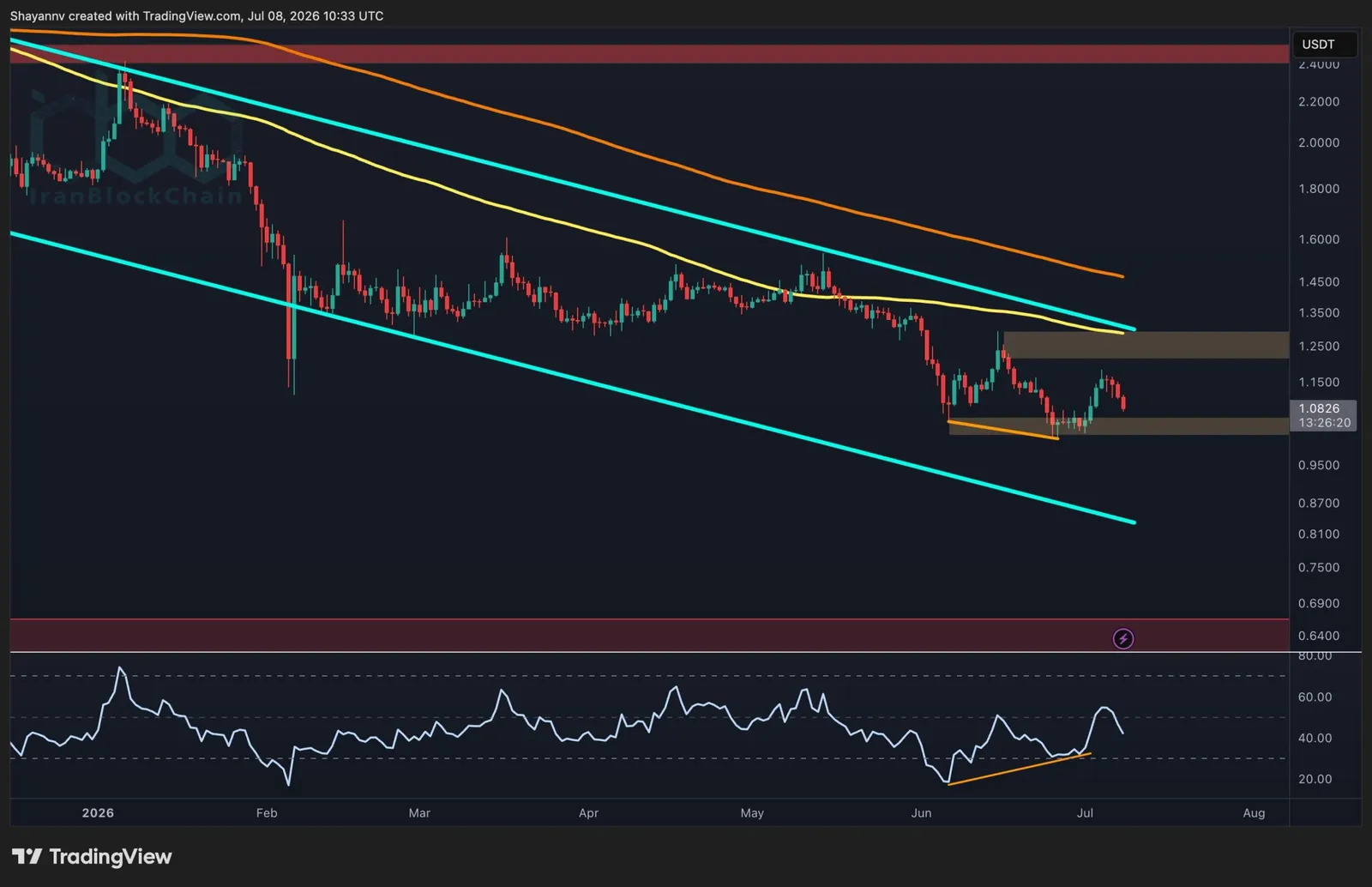Screen dimensions: 1372x887
Task: Click the red support zone near 0.6400
Action: (649, 635)
